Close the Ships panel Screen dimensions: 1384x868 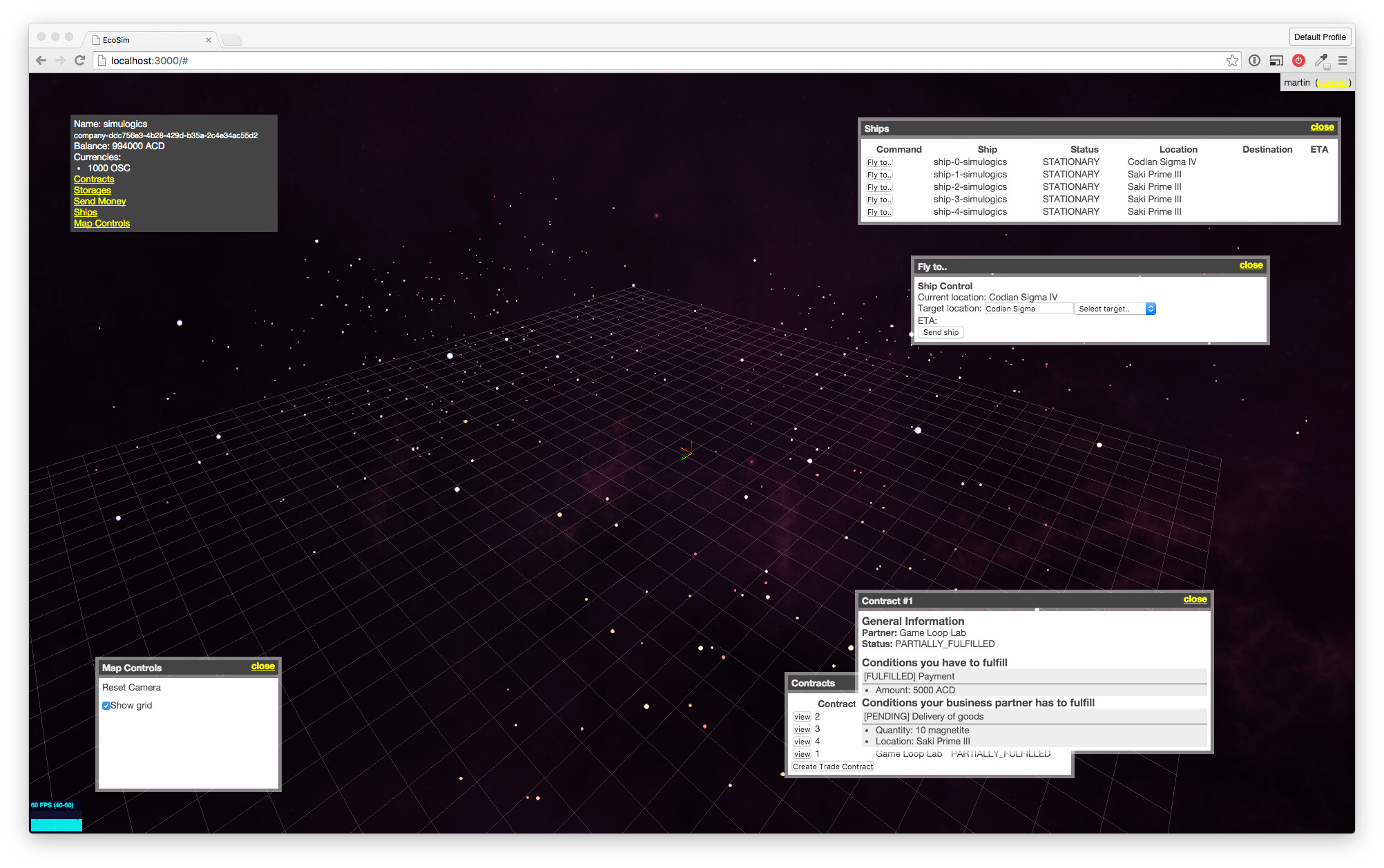(x=1322, y=127)
